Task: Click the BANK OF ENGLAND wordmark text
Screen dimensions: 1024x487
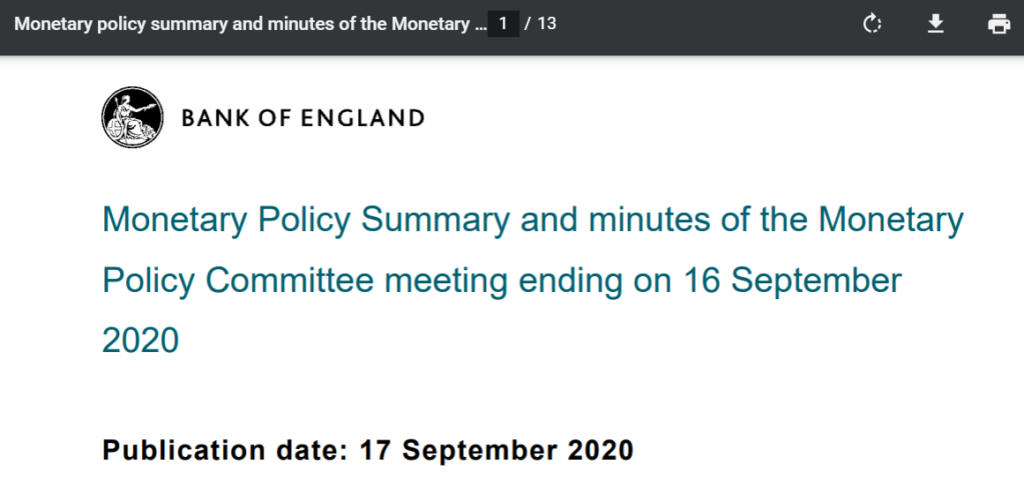Action: pyautogui.click(x=303, y=118)
